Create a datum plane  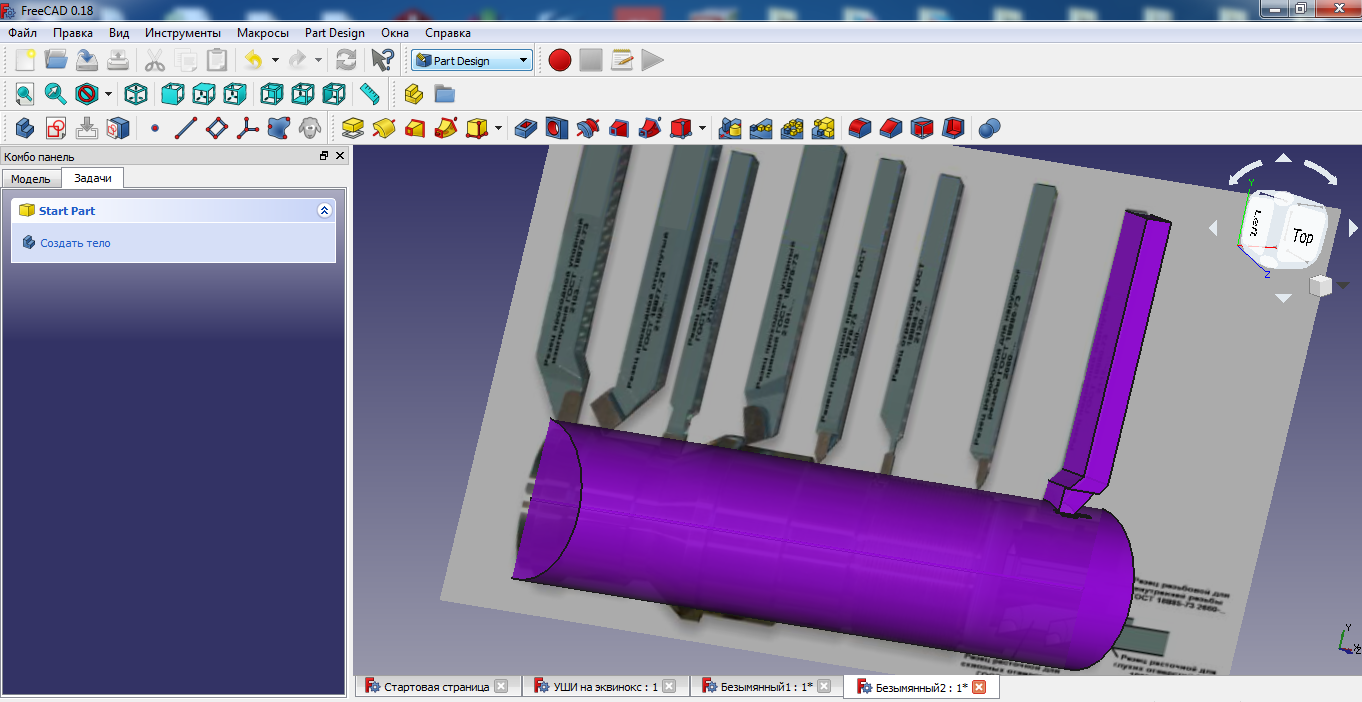pyautogui.click(x=216, y=128)
